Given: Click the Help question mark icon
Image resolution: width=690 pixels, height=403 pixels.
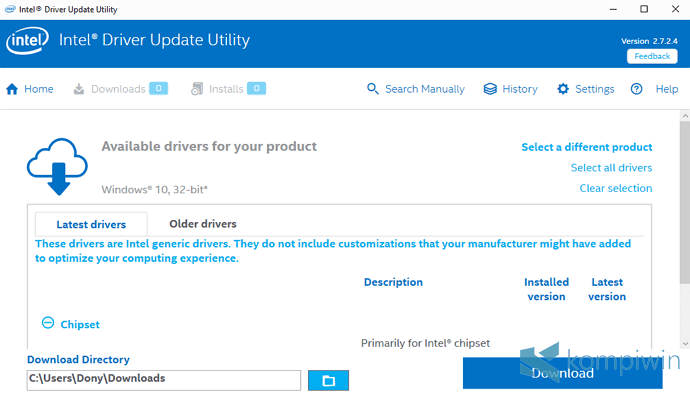Looking at the screenshot, I should (637, 89).
